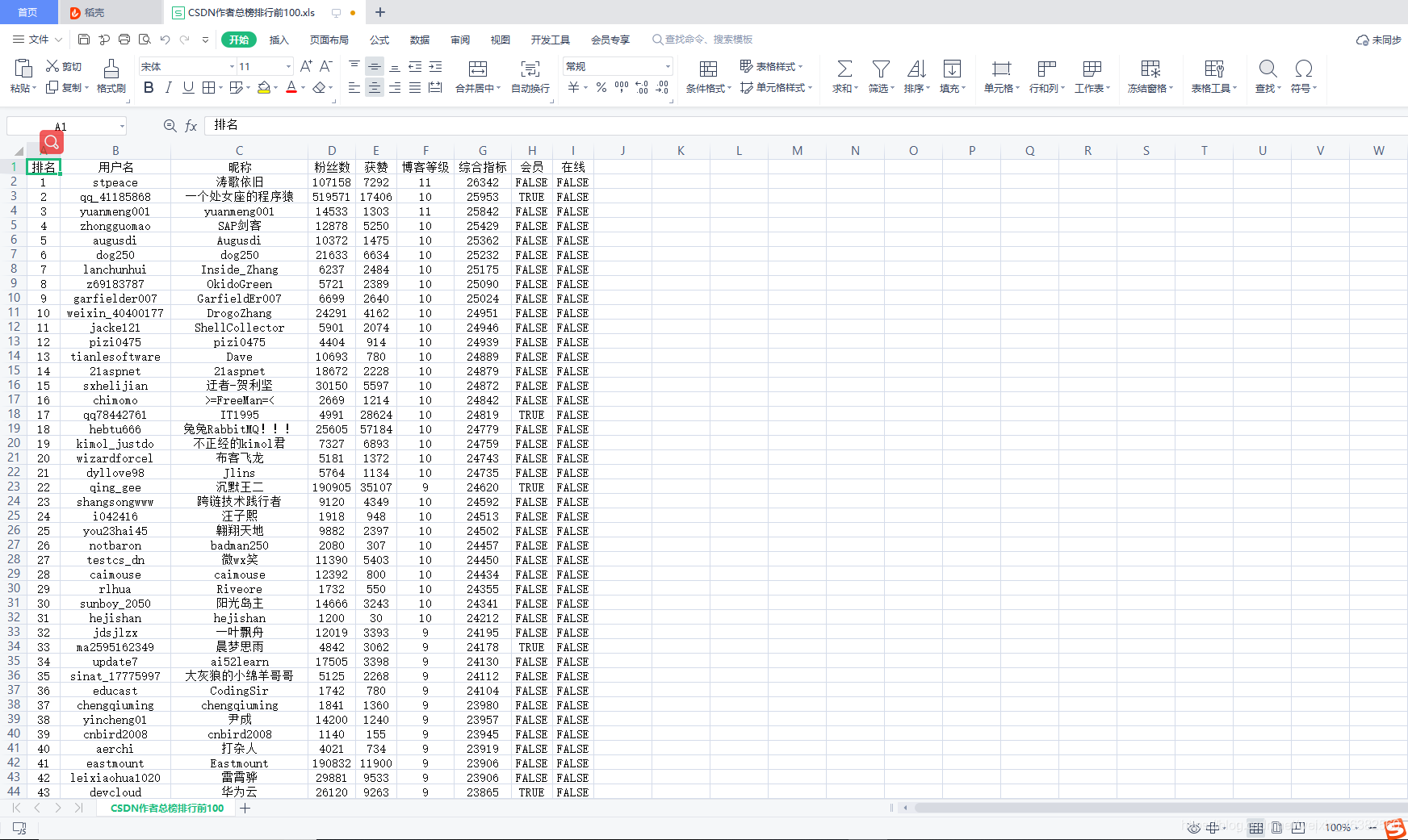Click the Filter (筛选) funnel icon
The height and width of the screenshot is (840, 1408).
[881, 69]
